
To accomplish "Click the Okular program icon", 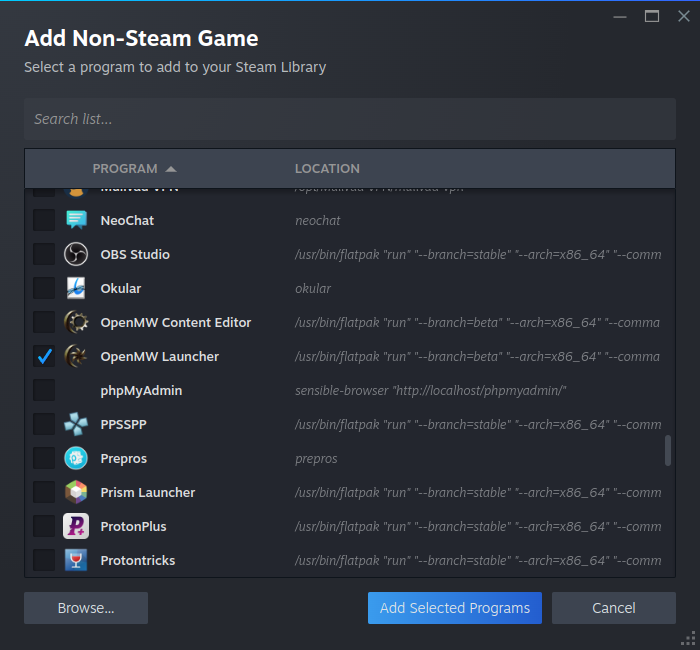I will 76,288.
